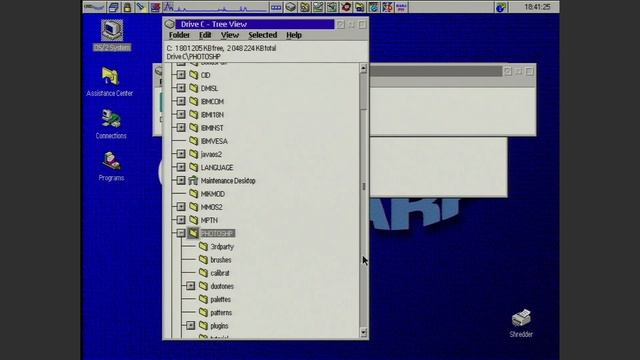The width and height of the screenshot is (640, 360).
Task: Click the red shutdown icon in WarpCenter
Action: tap(155, 7)
